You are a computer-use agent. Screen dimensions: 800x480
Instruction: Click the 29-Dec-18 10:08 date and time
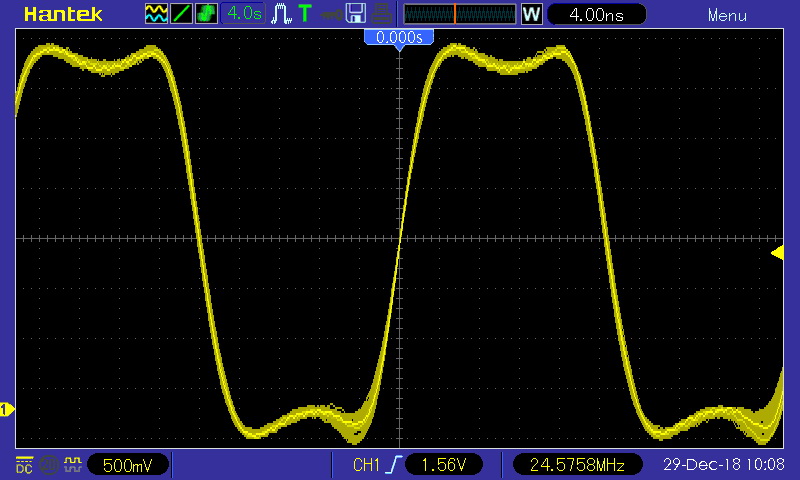coord(723,464)
